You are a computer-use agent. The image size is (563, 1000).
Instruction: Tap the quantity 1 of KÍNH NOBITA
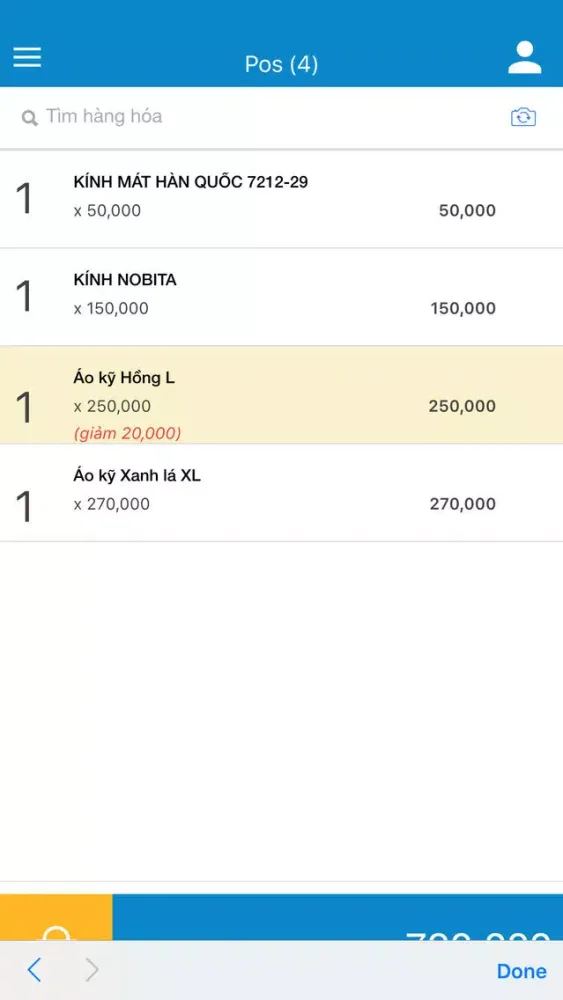coord(24,297)
